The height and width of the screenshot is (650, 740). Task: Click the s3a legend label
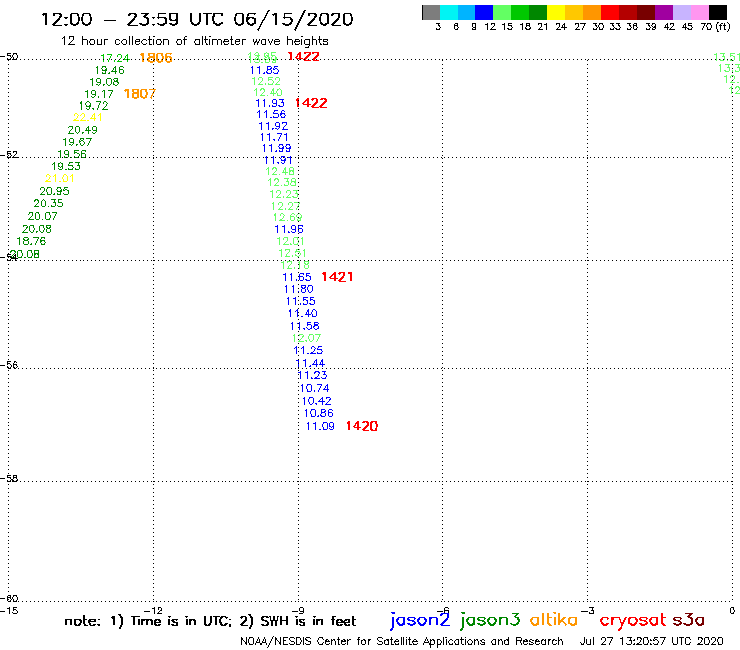tap(688, 620)
